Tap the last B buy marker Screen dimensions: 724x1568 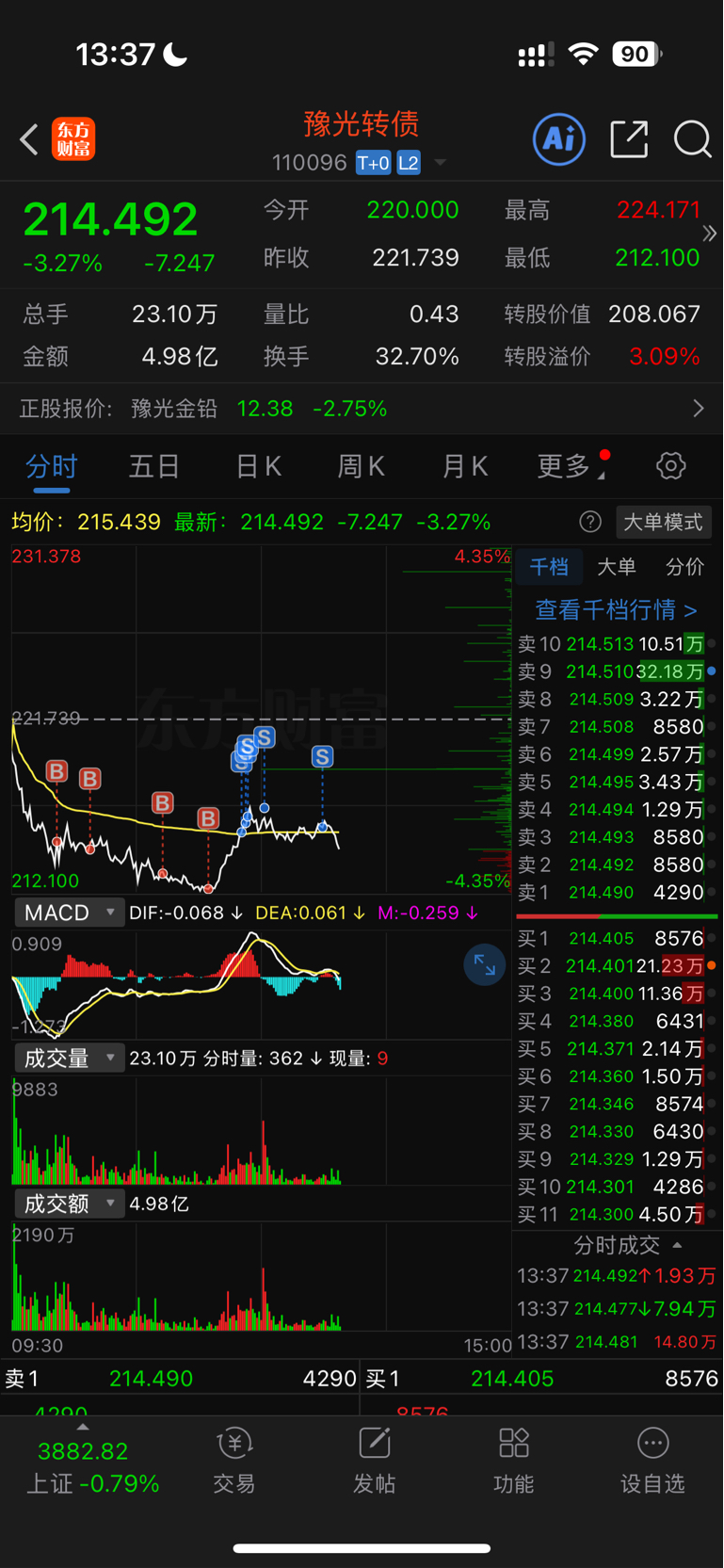pos(208,818)
